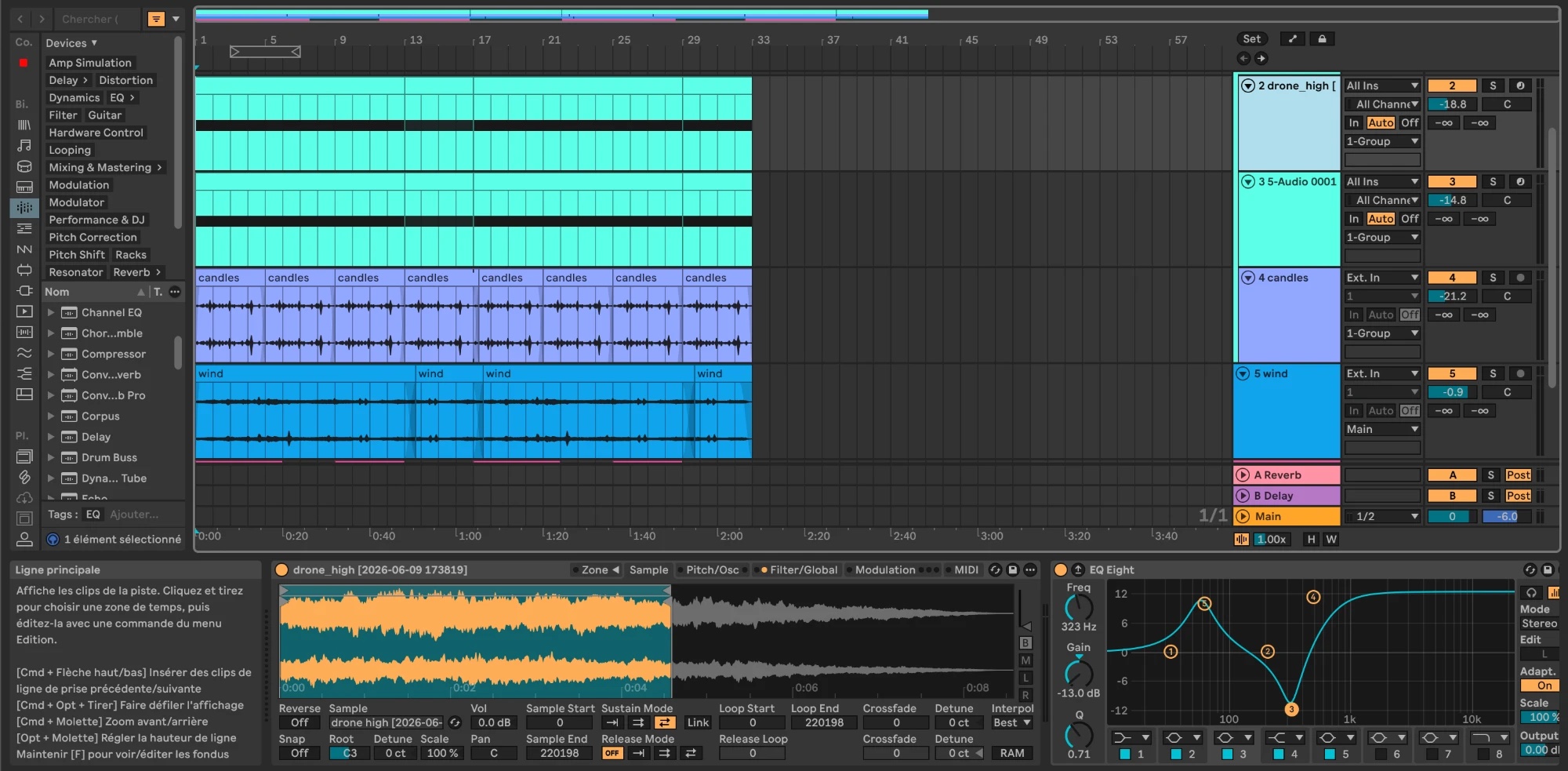This screenshot has width=1568, height=771.
Task: Open All Ins dropdown on drone_high track
Action: 1382,85
